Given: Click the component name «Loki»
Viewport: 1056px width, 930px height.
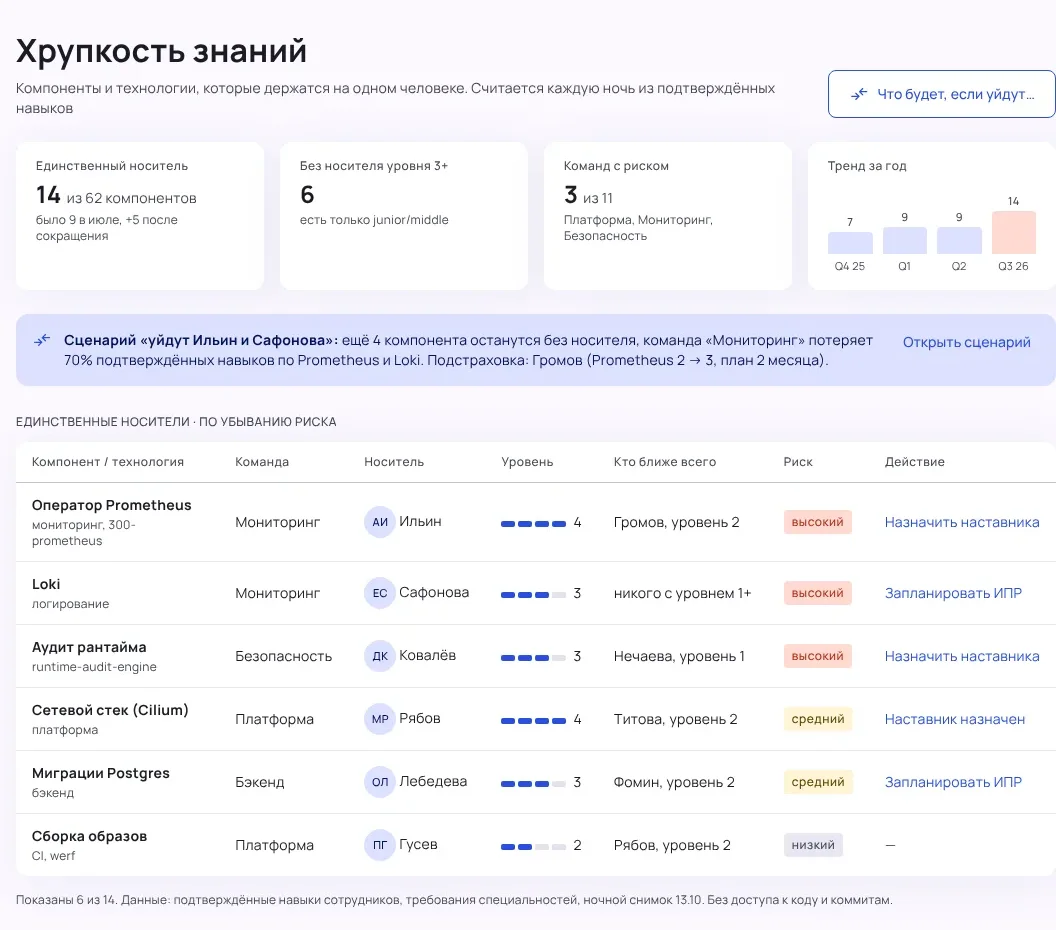Looking at the screenshot, I should pos(46,584).
